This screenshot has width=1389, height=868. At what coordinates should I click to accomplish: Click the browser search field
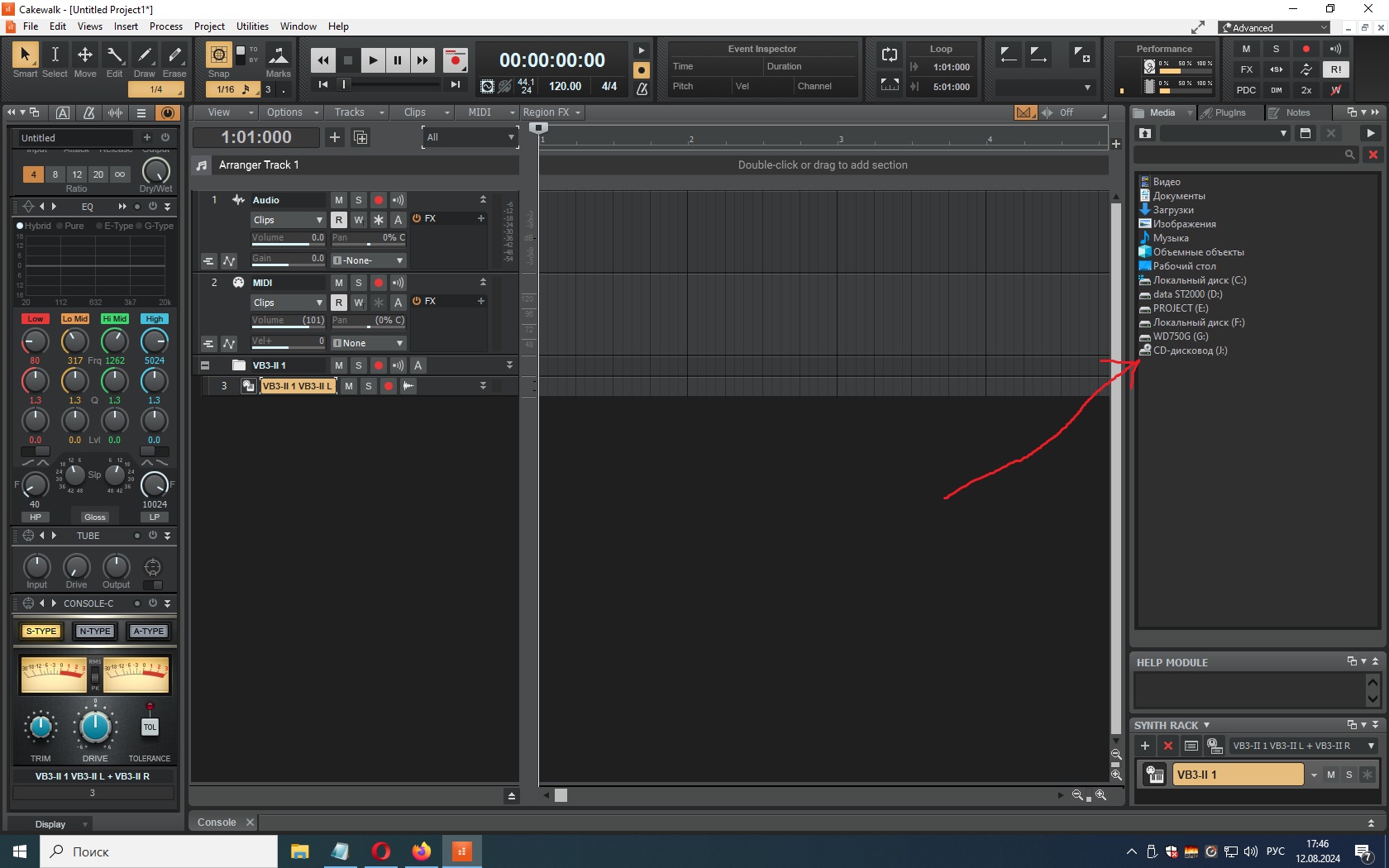pyautogui.click(x=1245, y=155)
